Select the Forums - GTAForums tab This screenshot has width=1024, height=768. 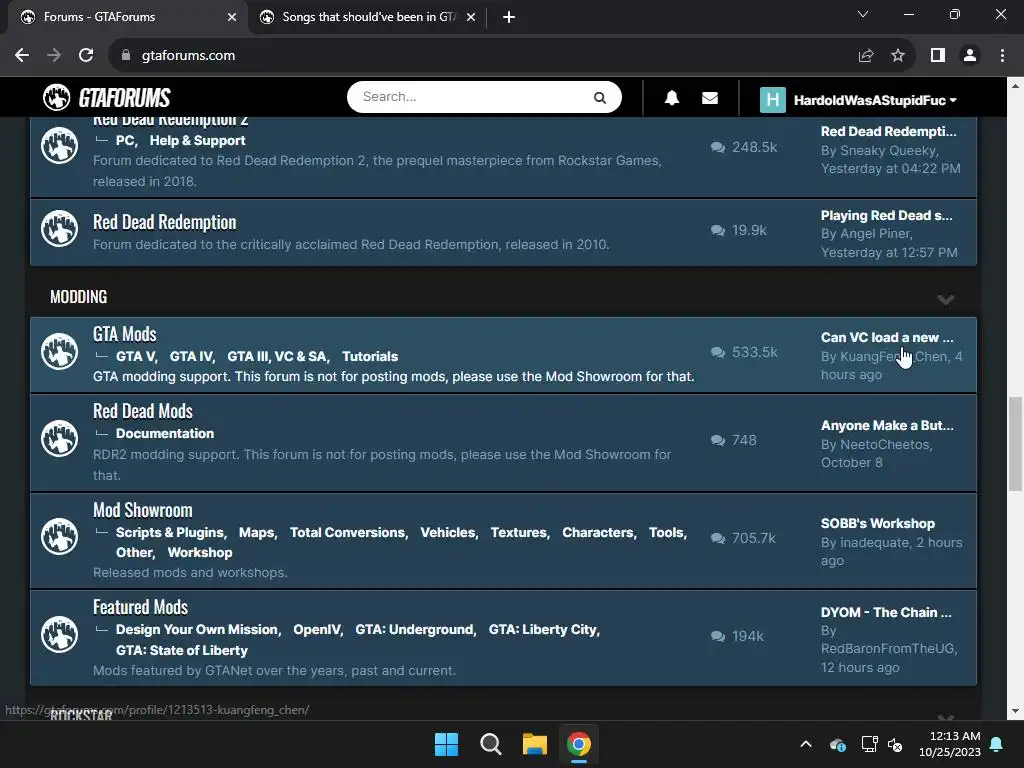coord(127,17)
